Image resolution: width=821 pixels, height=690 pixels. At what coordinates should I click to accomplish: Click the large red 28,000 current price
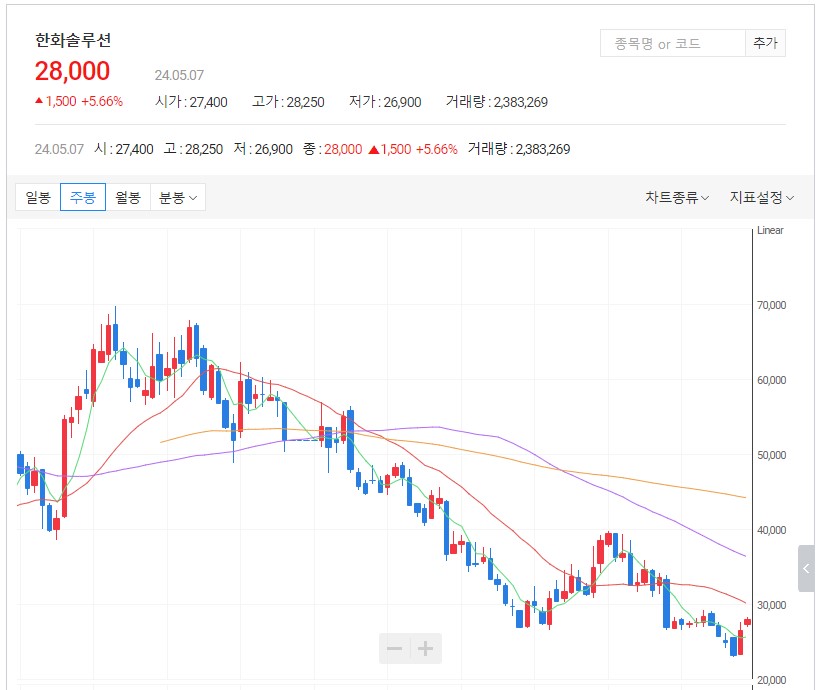tap(72, 72)
